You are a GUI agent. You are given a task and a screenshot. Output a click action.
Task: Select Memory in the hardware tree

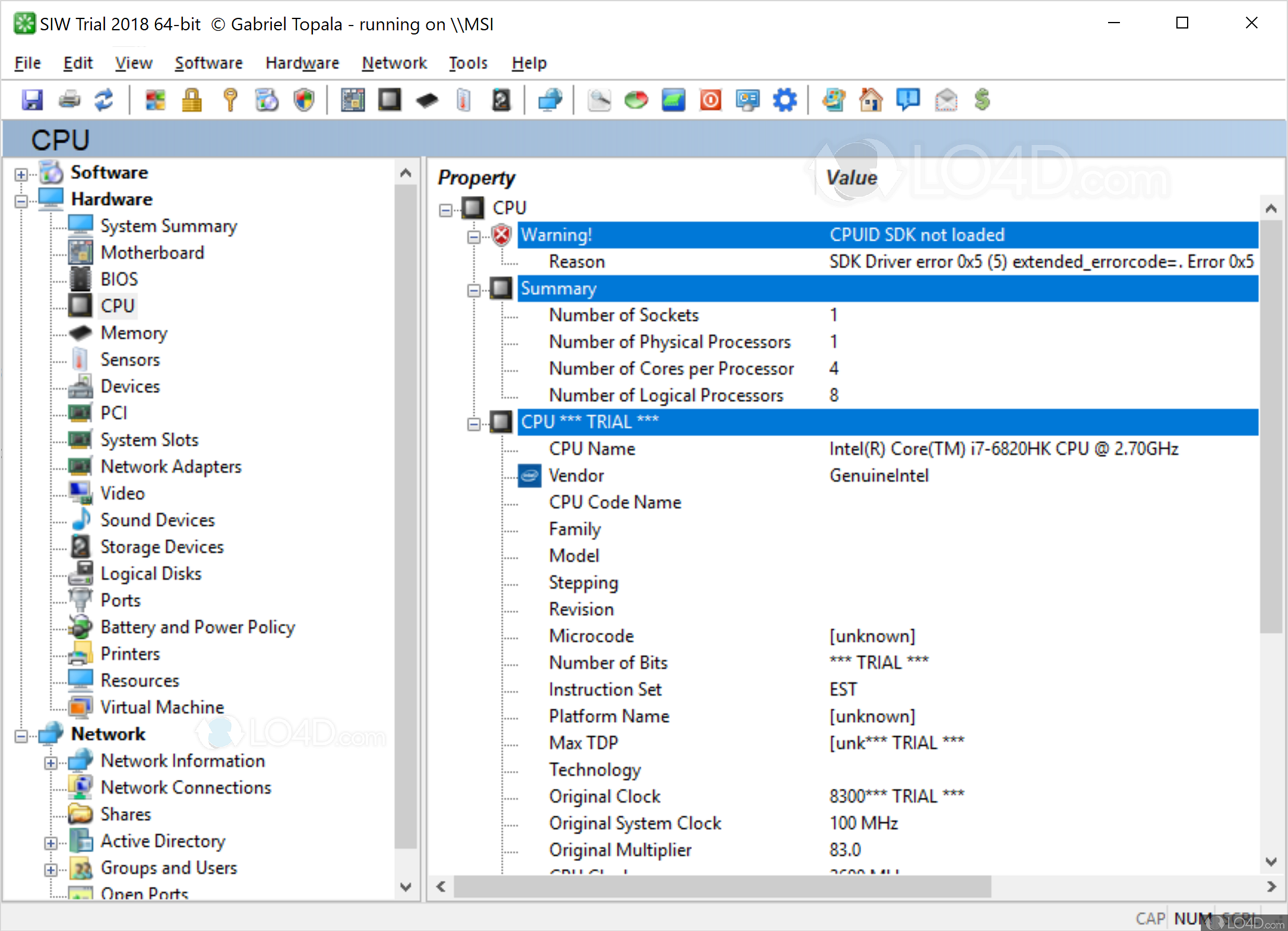[x=134, y=333]
